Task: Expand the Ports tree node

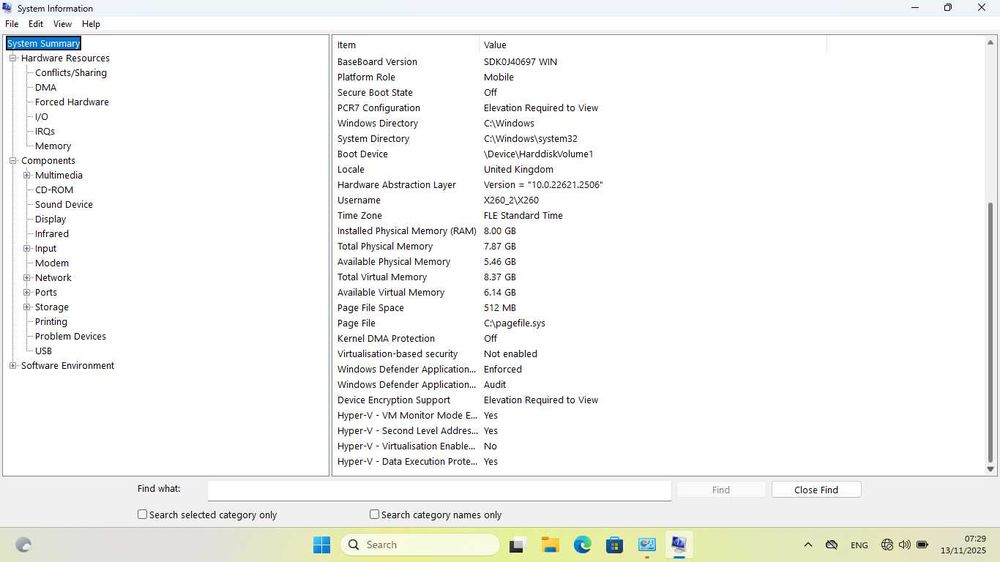Action: coord(27,293)
